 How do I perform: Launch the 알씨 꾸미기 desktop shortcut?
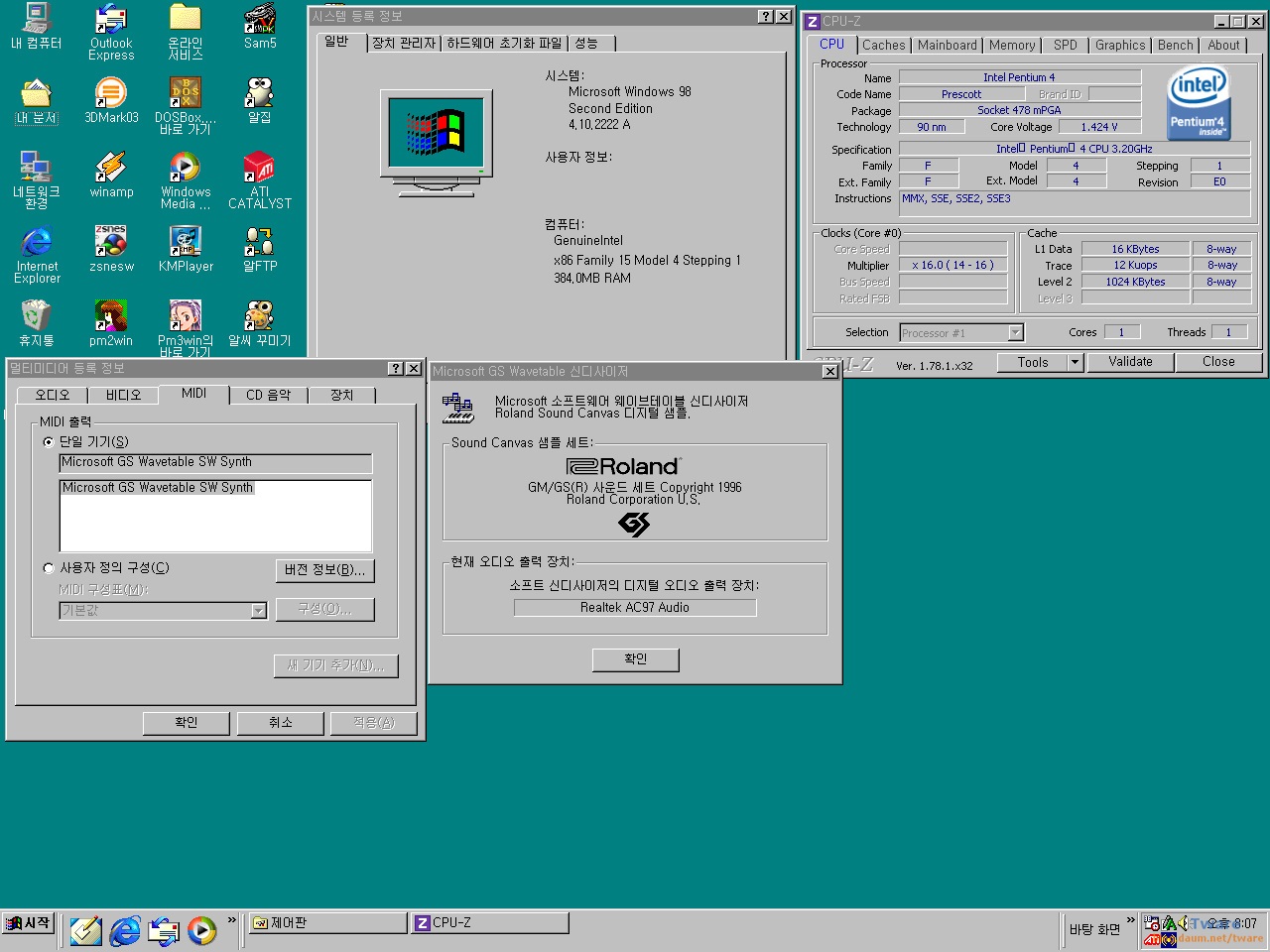tap(260, 324)
